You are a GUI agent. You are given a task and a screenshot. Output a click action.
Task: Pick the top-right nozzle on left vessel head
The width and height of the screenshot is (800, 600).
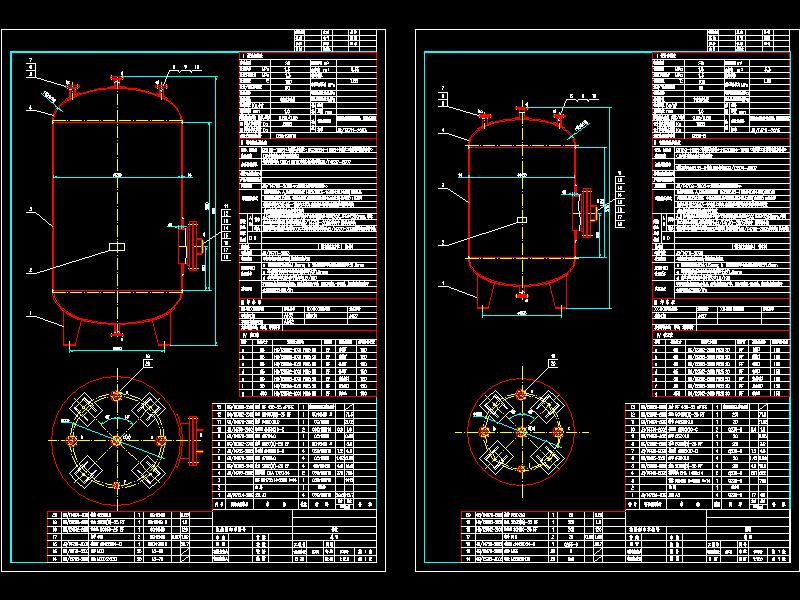tap(161, 89)
